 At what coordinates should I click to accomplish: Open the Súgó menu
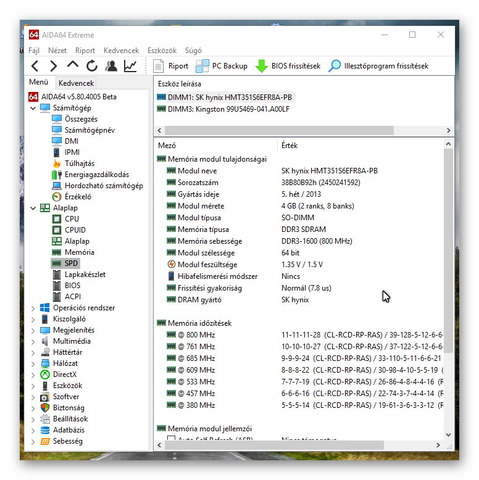pyautogui.click(x=193, y=50)
